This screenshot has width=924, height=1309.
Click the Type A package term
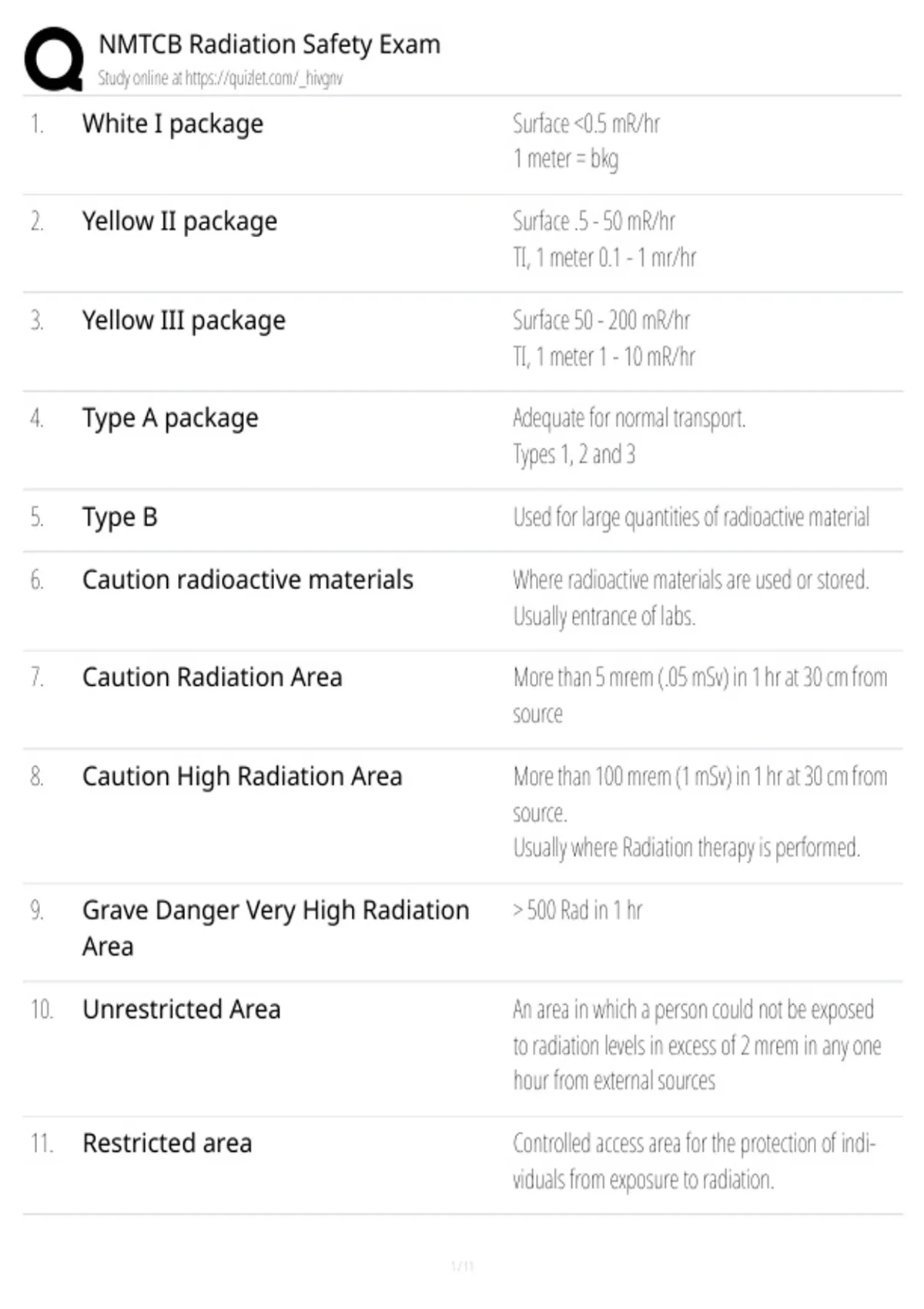click(x=170, y=418)
